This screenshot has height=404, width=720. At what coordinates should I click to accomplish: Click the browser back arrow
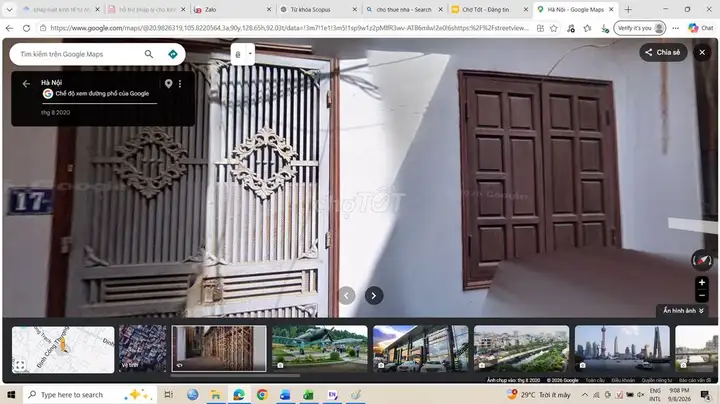pyautogui.click(x=9, y=28)
